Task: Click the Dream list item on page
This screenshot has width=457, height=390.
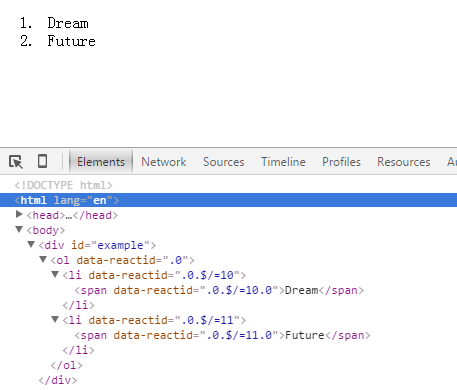Action: click(68, 23)
